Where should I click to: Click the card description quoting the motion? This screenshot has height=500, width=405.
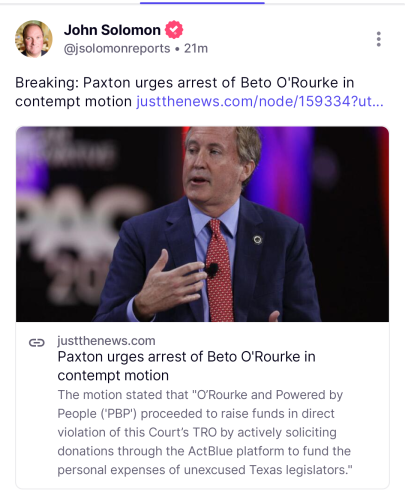click(205, 432)
